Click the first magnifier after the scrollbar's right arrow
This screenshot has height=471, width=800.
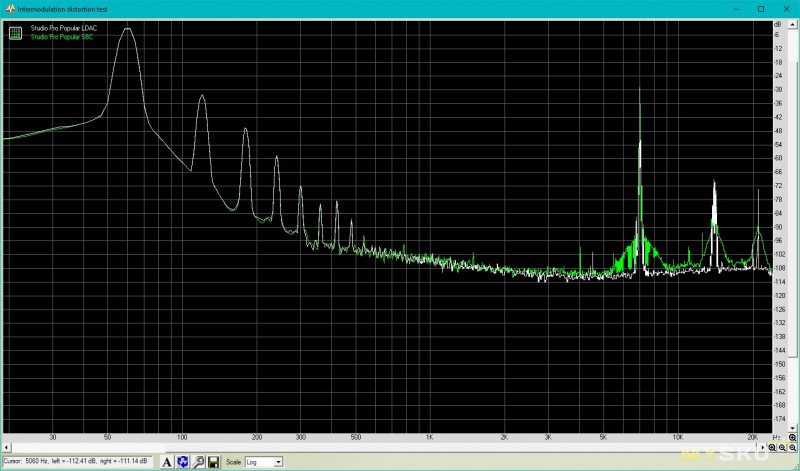772,448
